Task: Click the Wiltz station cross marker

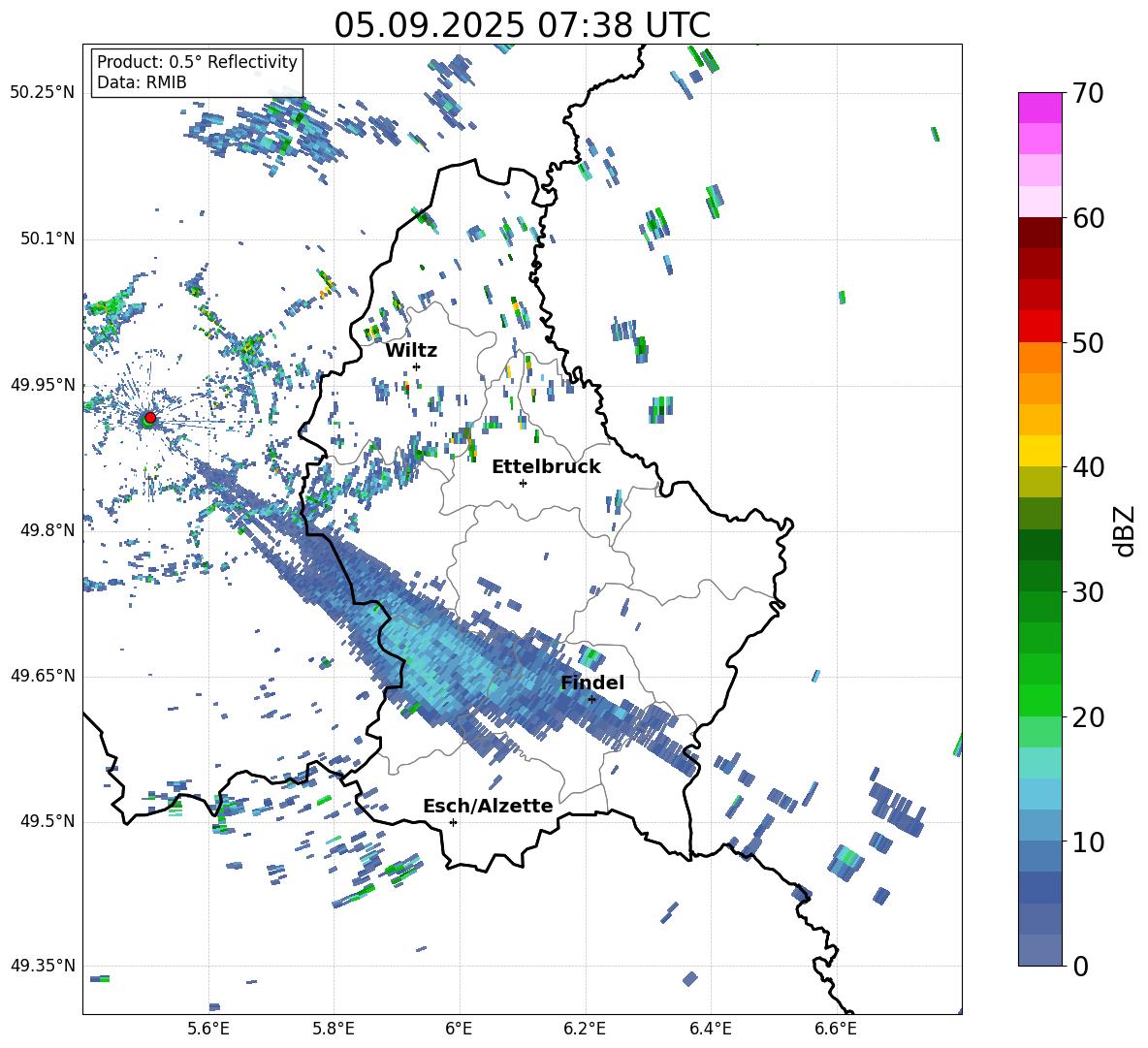Action: coord(417,366)
